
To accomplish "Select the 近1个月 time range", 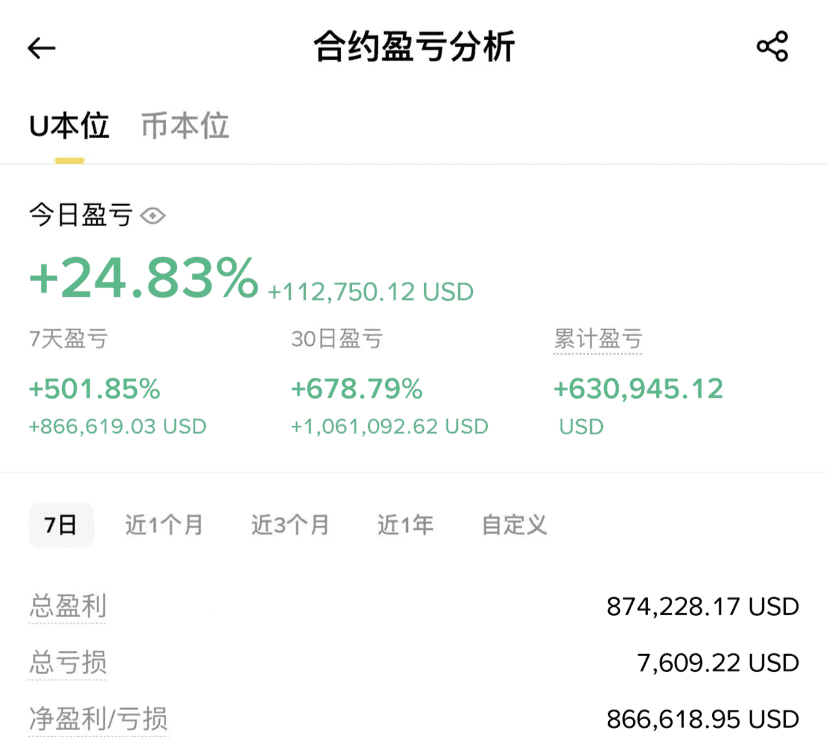I will [164, 525].
